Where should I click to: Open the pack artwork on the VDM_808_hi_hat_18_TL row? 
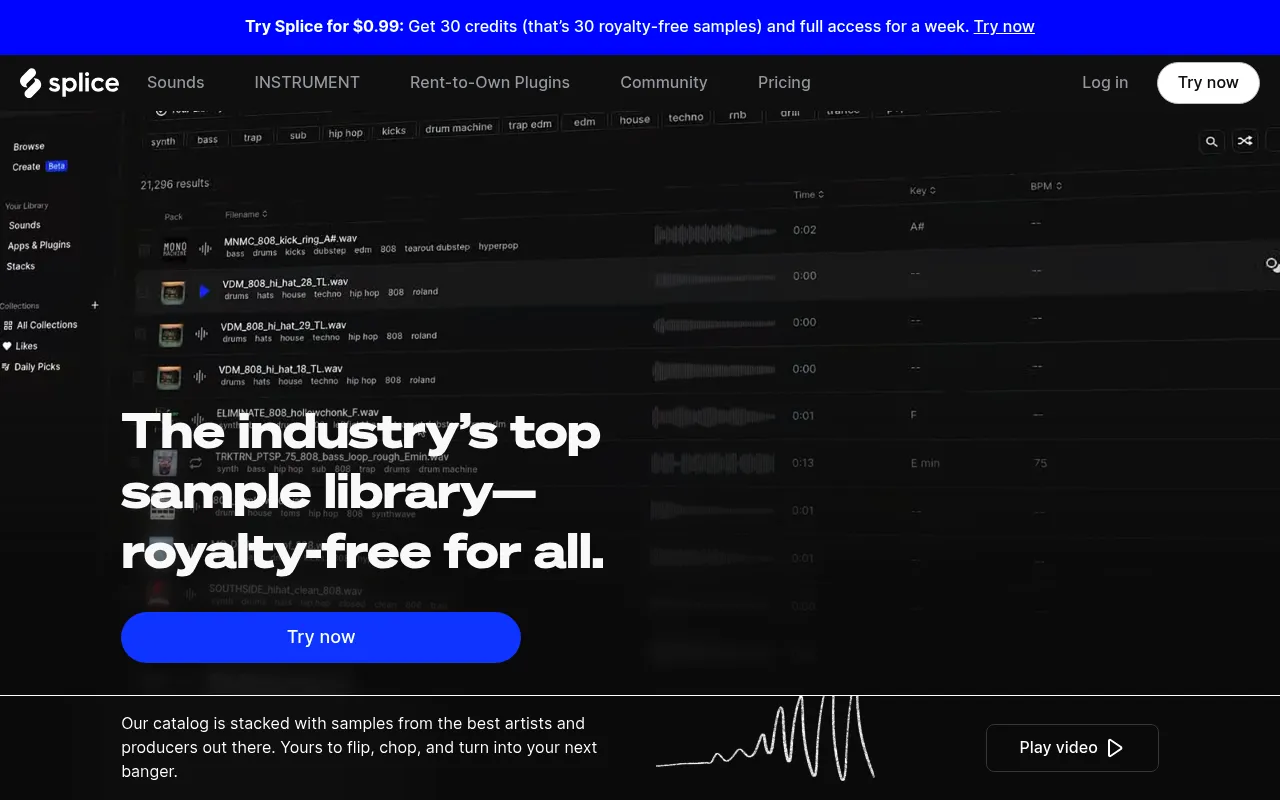167,377
